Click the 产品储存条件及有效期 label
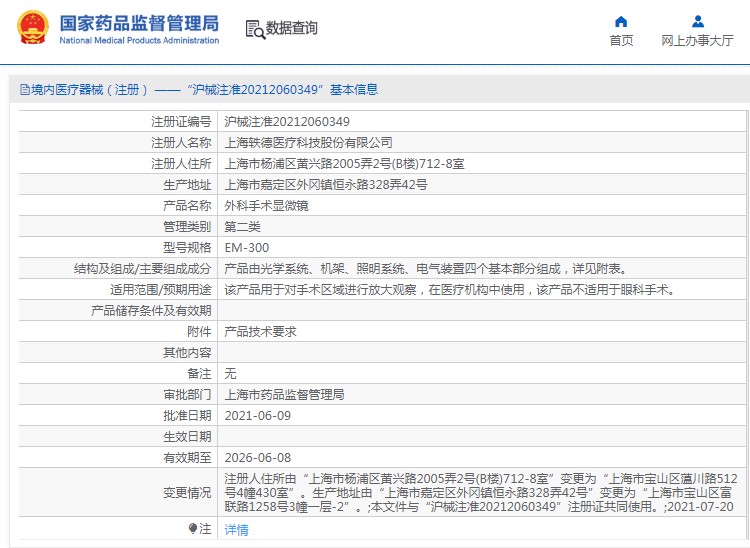 tap(151, 311)
